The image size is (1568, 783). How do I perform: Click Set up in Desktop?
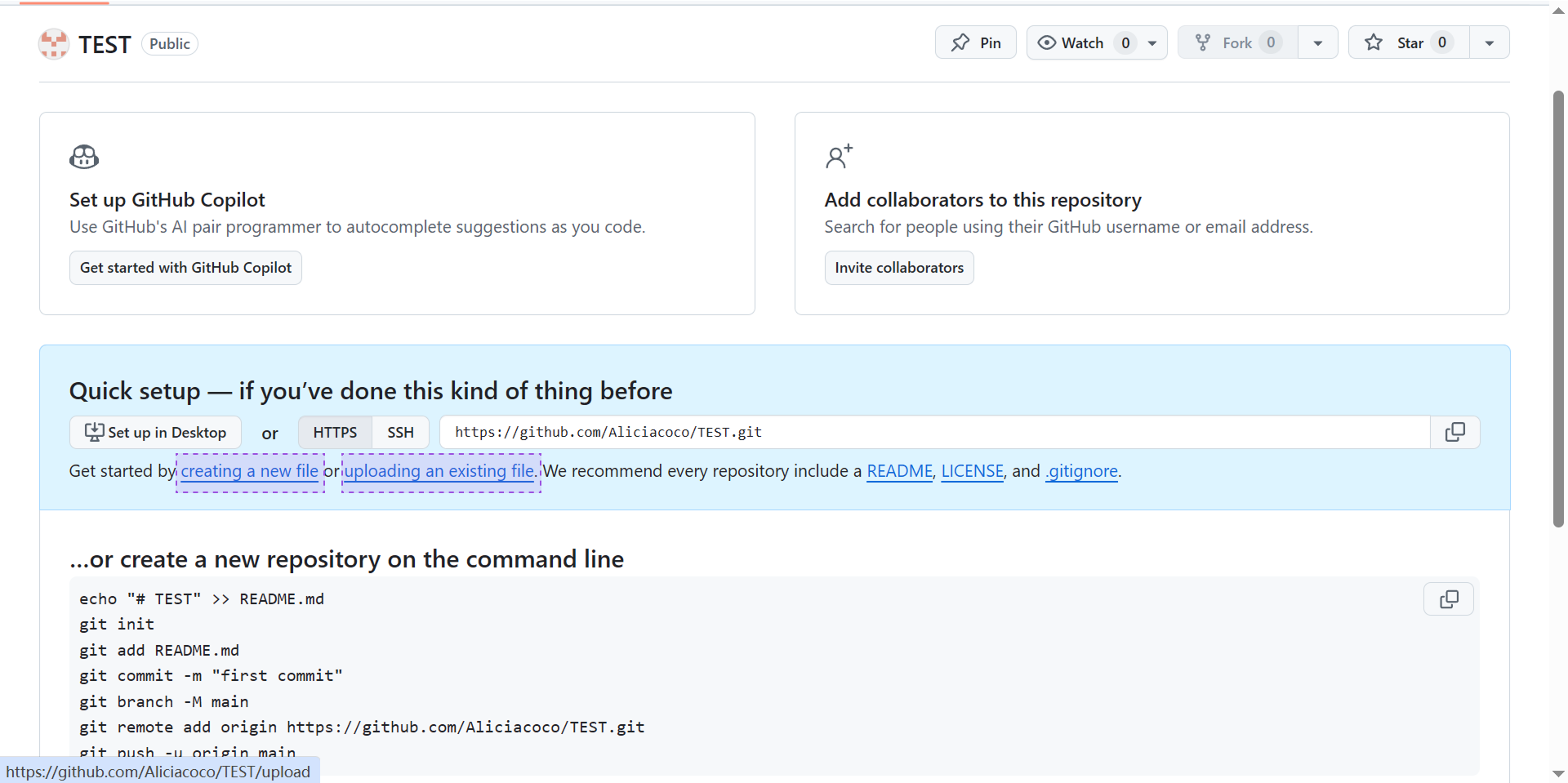[x=155, y=432]
